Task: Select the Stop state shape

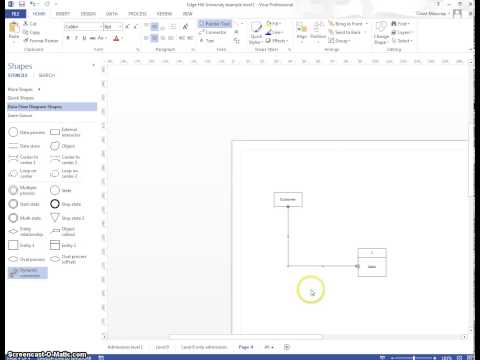Action: point(66,204)
